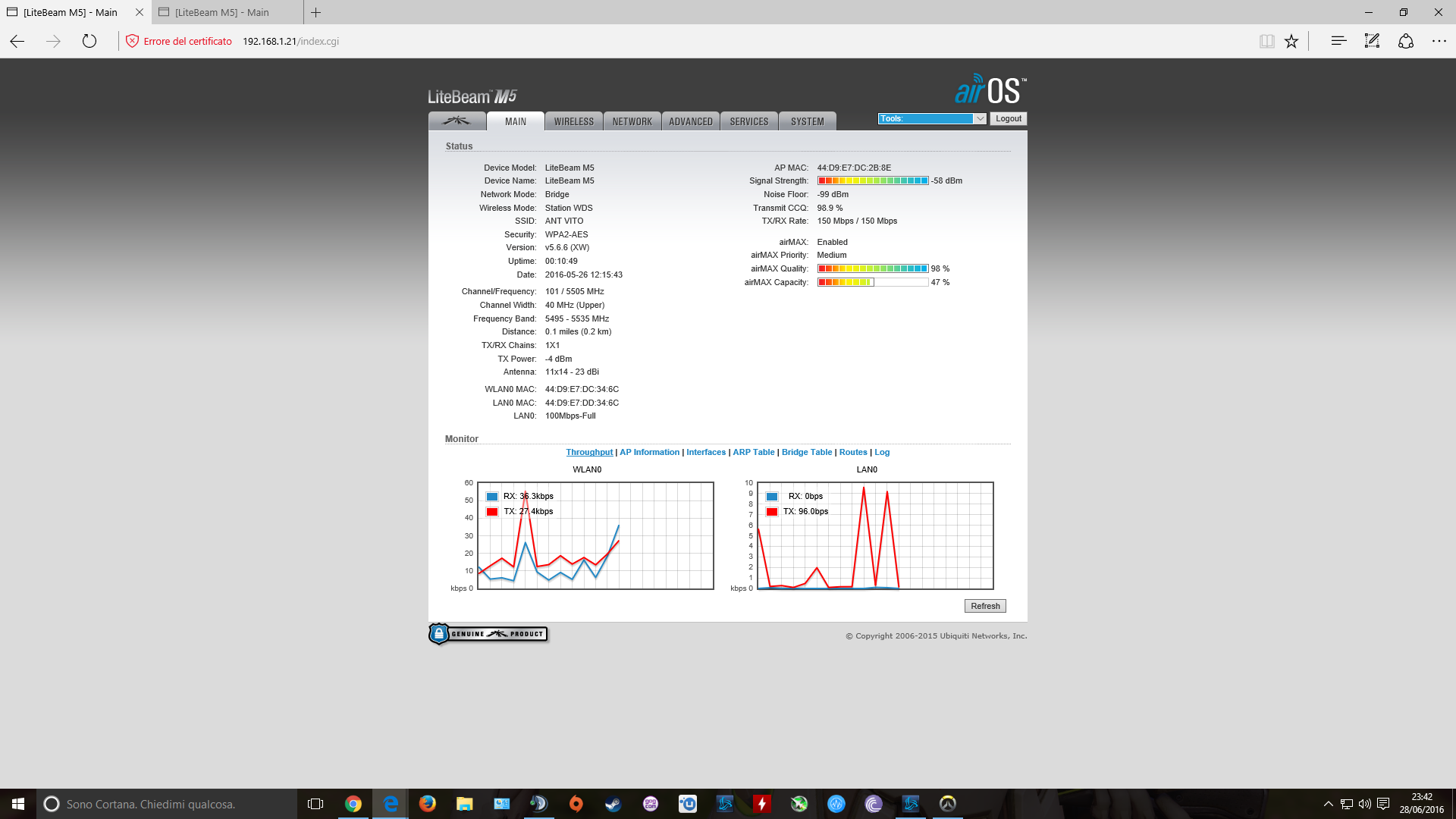Launch Firefox from the taskbar
Image resolution: width=1456 pixels, height=819 pixels.
(x=428, y=804)
